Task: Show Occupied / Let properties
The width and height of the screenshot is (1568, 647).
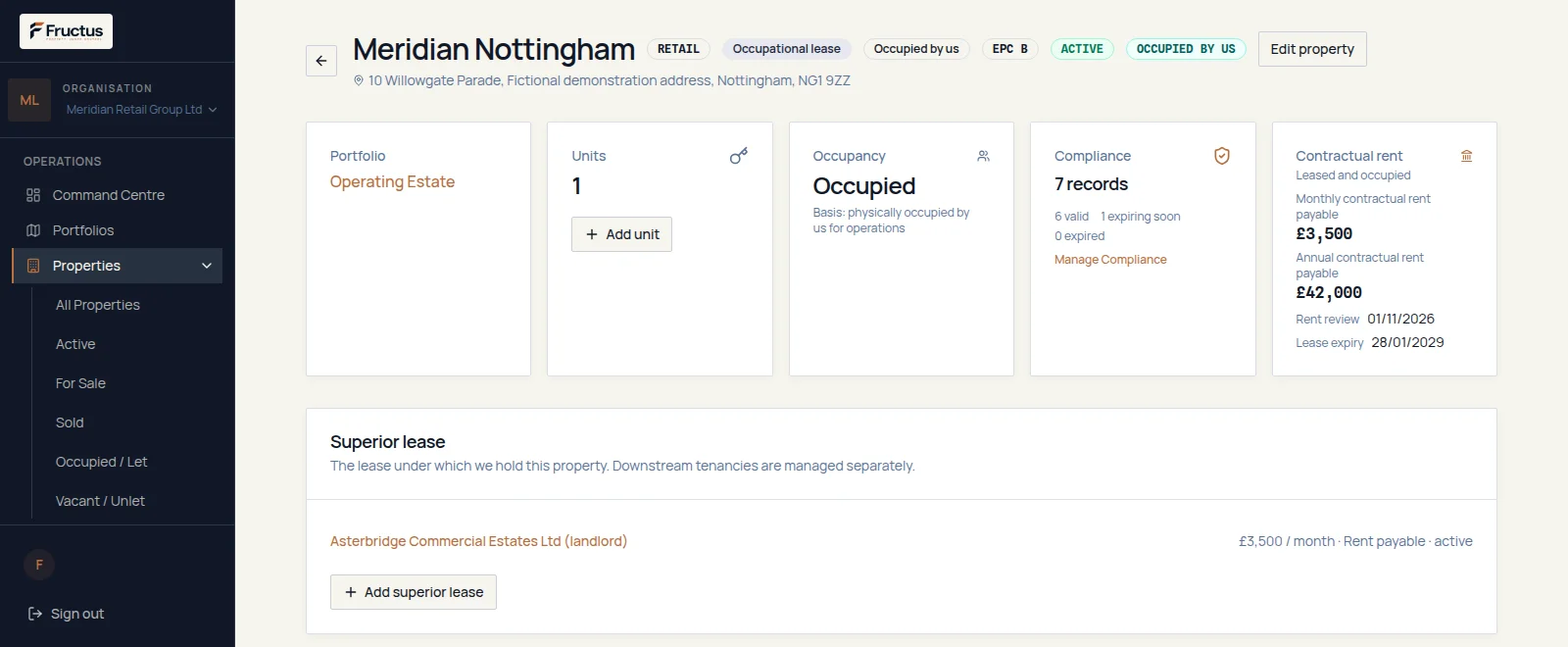Action: click(x=101, y=462)
